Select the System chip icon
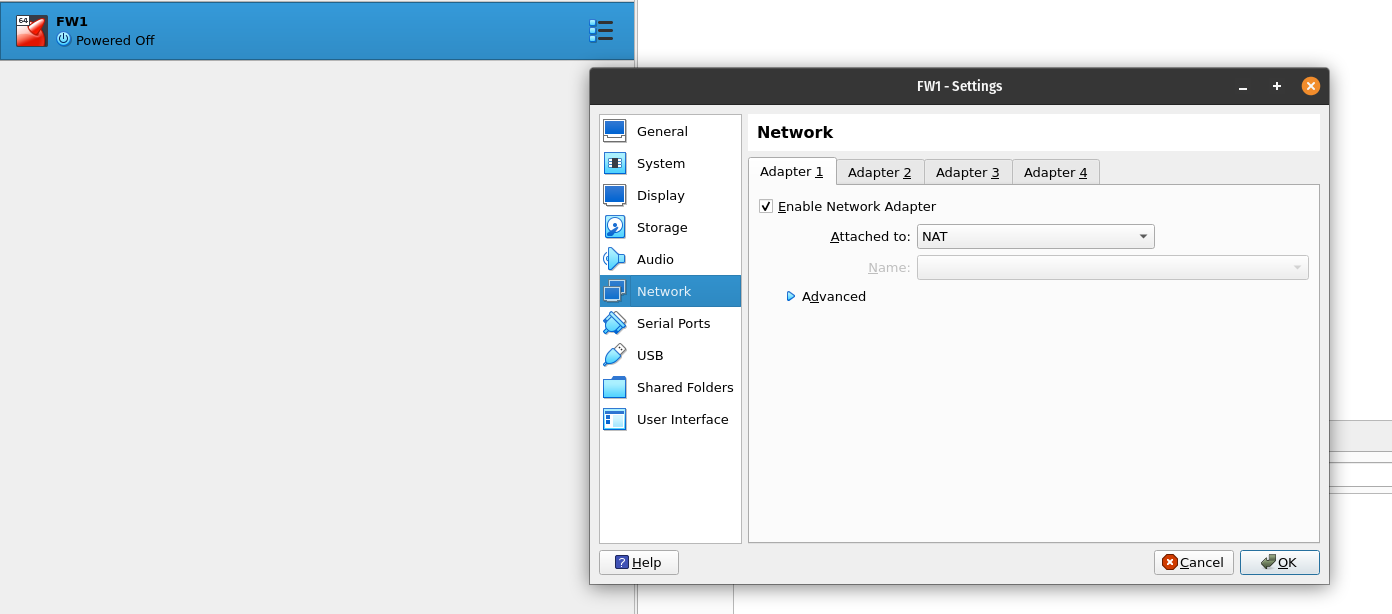1392x614 pixels. tap(614, 163)
